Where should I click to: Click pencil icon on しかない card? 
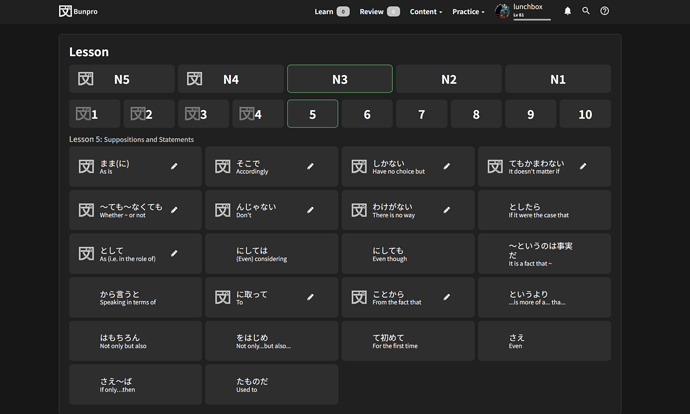(447, 167)
